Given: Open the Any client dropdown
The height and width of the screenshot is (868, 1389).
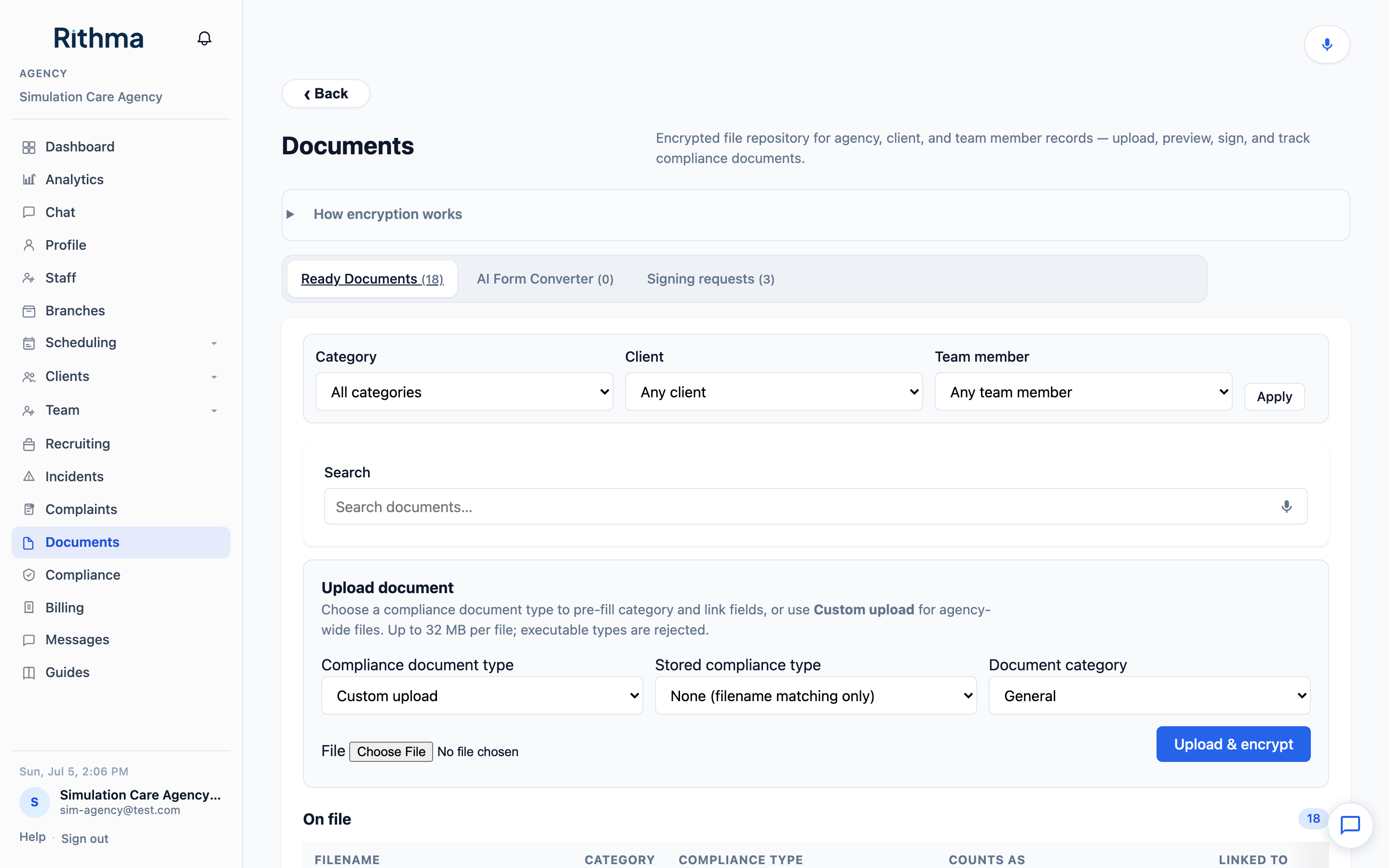Looking at the screenshot, I should 774,392.
